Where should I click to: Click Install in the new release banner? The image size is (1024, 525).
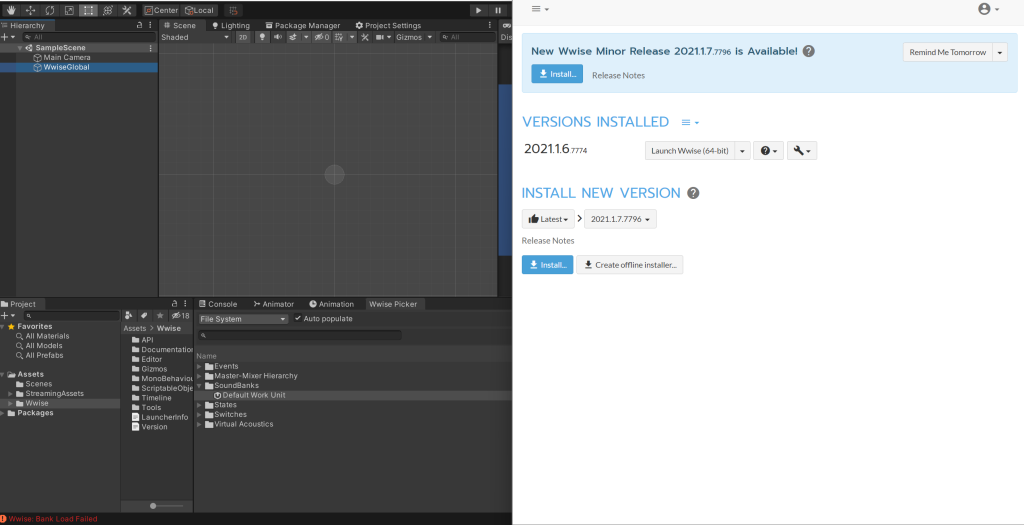click(x=557, y=74)
